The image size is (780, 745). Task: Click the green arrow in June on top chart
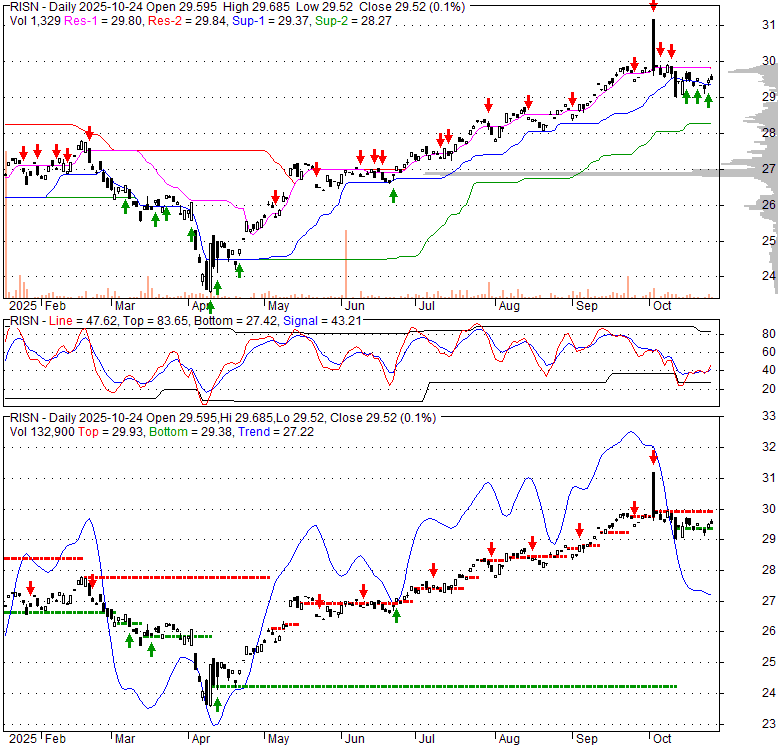point(393,195)
